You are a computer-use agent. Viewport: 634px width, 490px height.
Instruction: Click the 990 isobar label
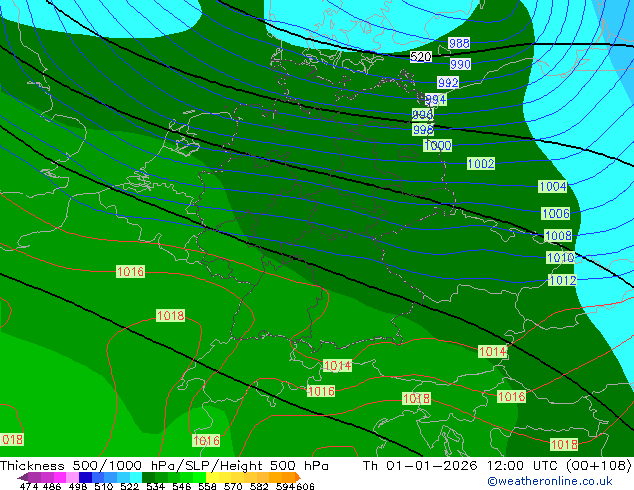[x=460, y=64]
